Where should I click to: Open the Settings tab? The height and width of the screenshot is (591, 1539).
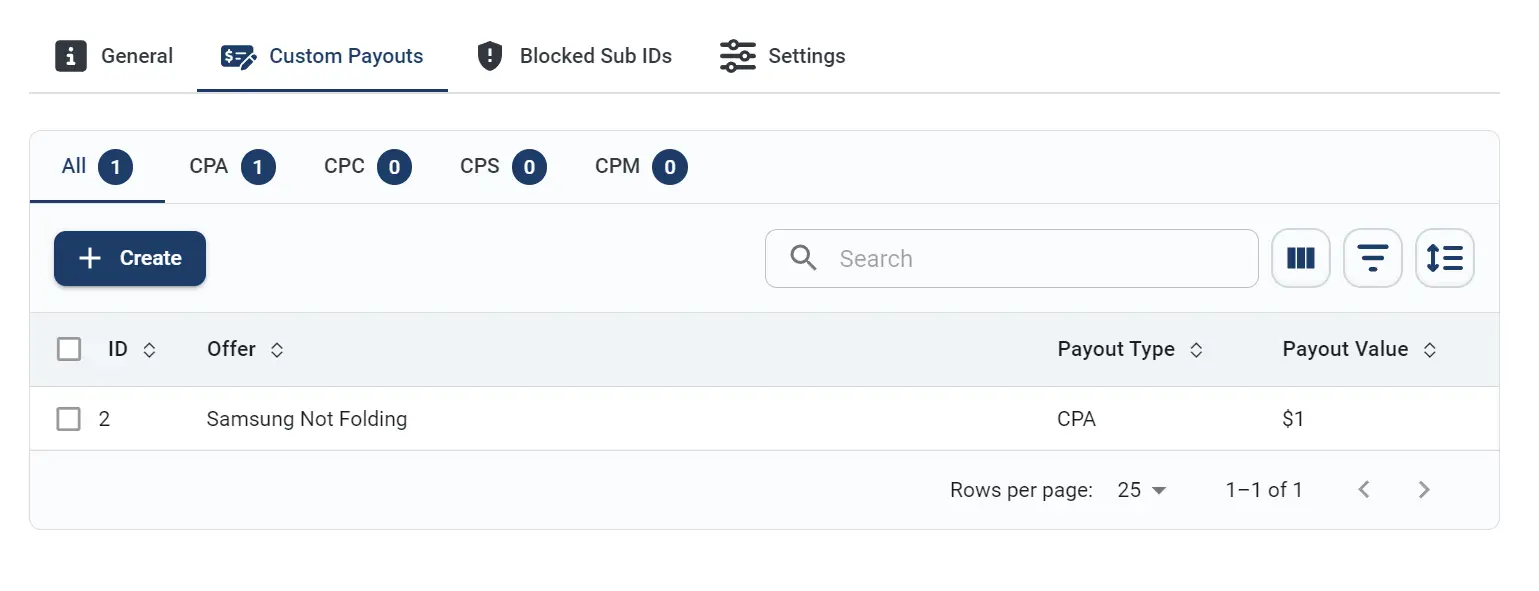pos(783,56)
